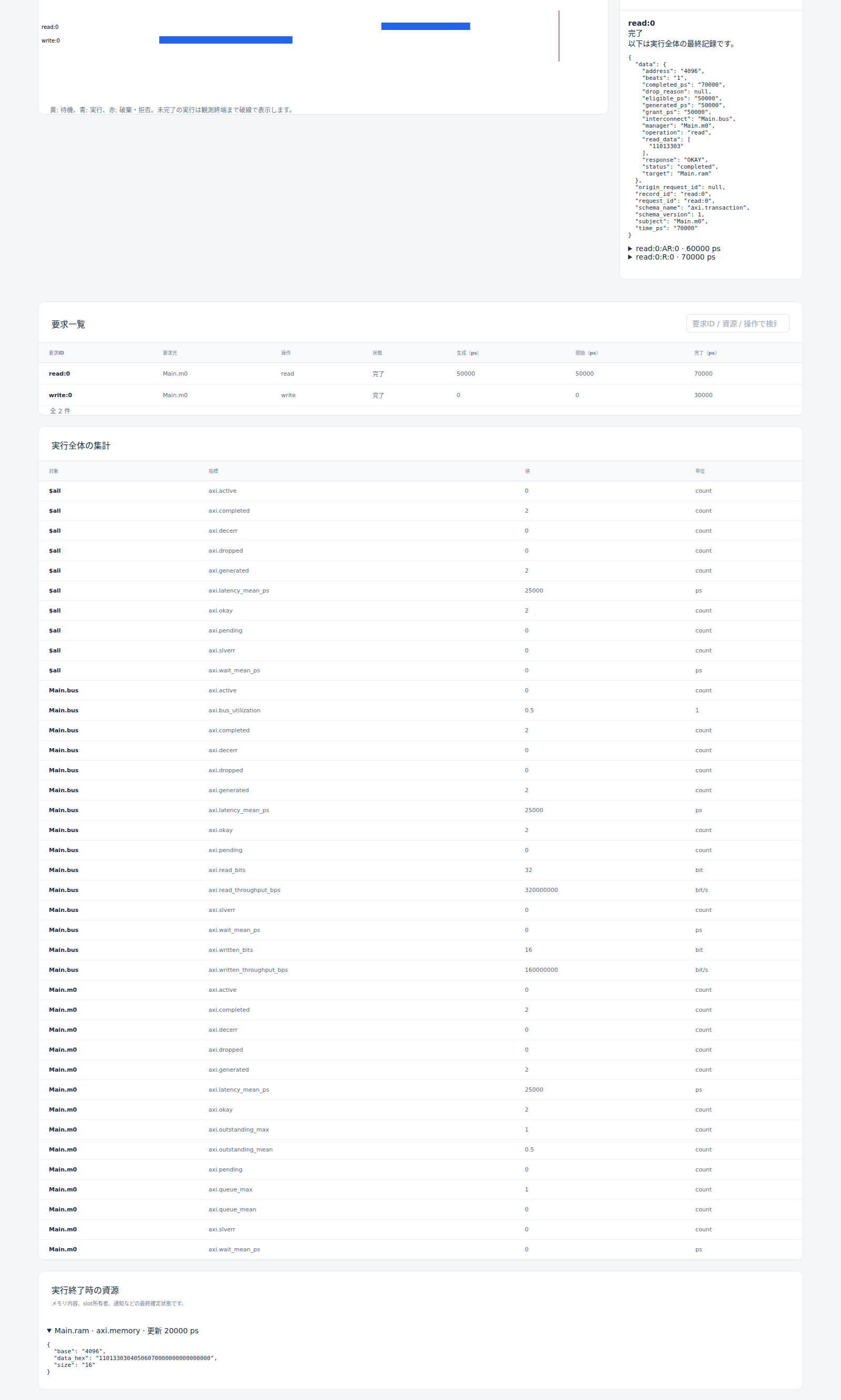Viewport: 841px width, 1400px height.
Task: Select the blue read:0 timeline bar
Action: pyautogui.click(x=426, y=26)
